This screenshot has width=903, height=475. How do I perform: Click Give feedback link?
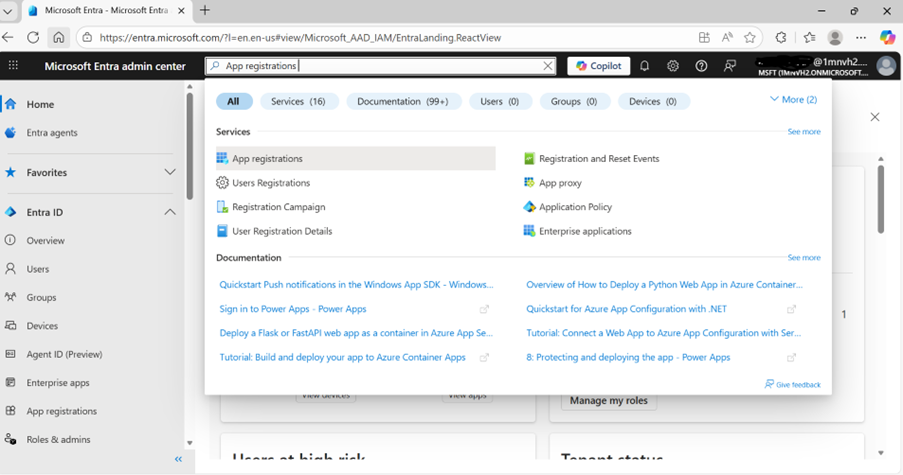tap(792, 384)
